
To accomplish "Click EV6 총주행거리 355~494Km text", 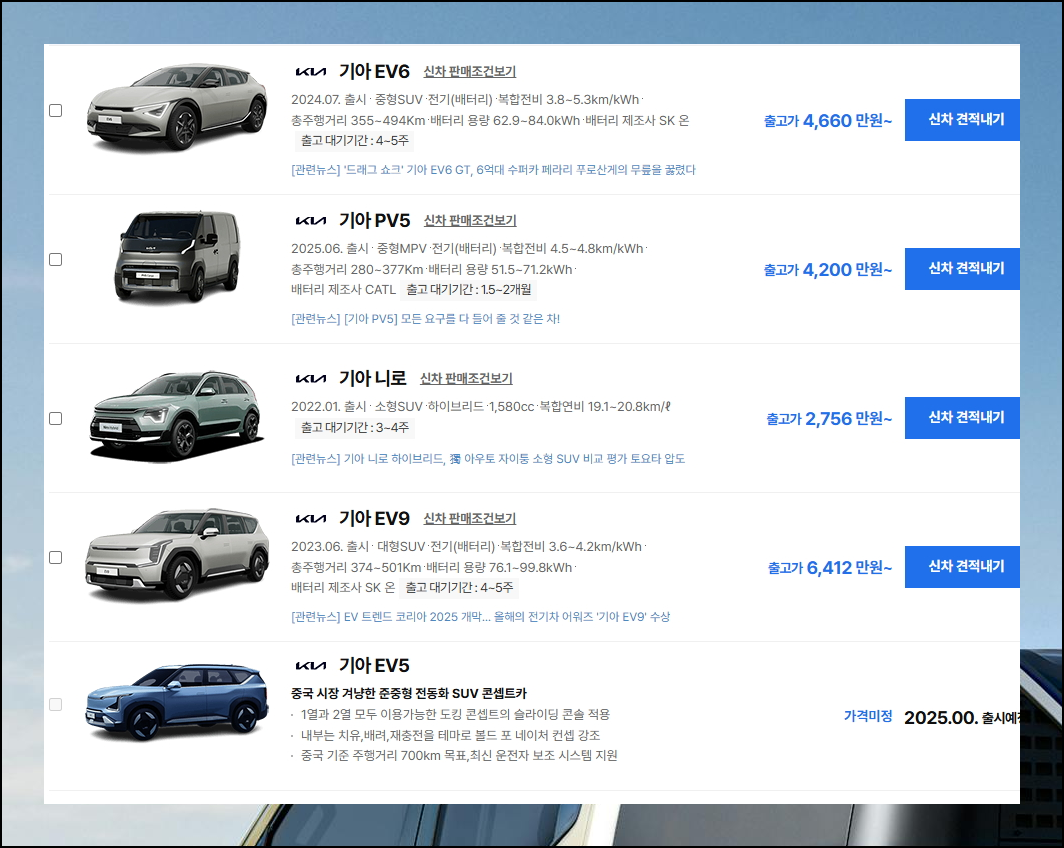I will point(358,121).
